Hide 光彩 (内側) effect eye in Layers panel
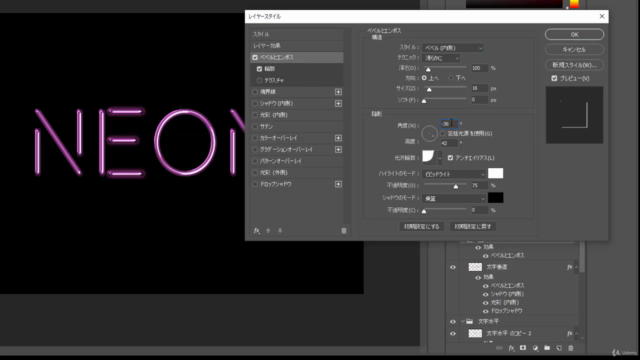This screenshot has height=360, width=640. point(486,303)
